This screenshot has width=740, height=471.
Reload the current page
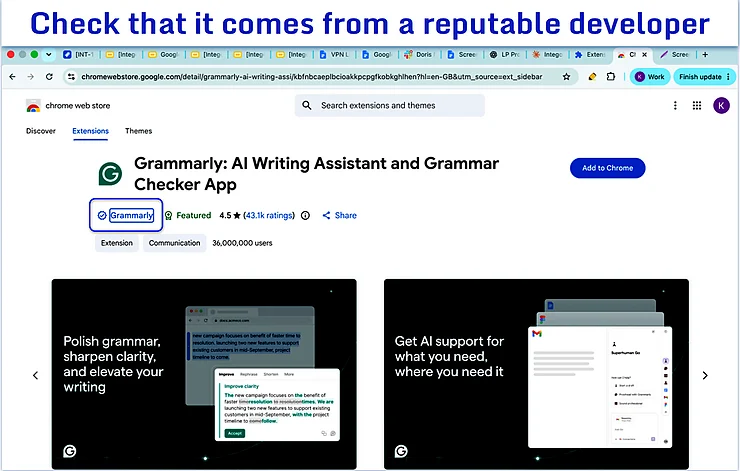pos(49,76)
